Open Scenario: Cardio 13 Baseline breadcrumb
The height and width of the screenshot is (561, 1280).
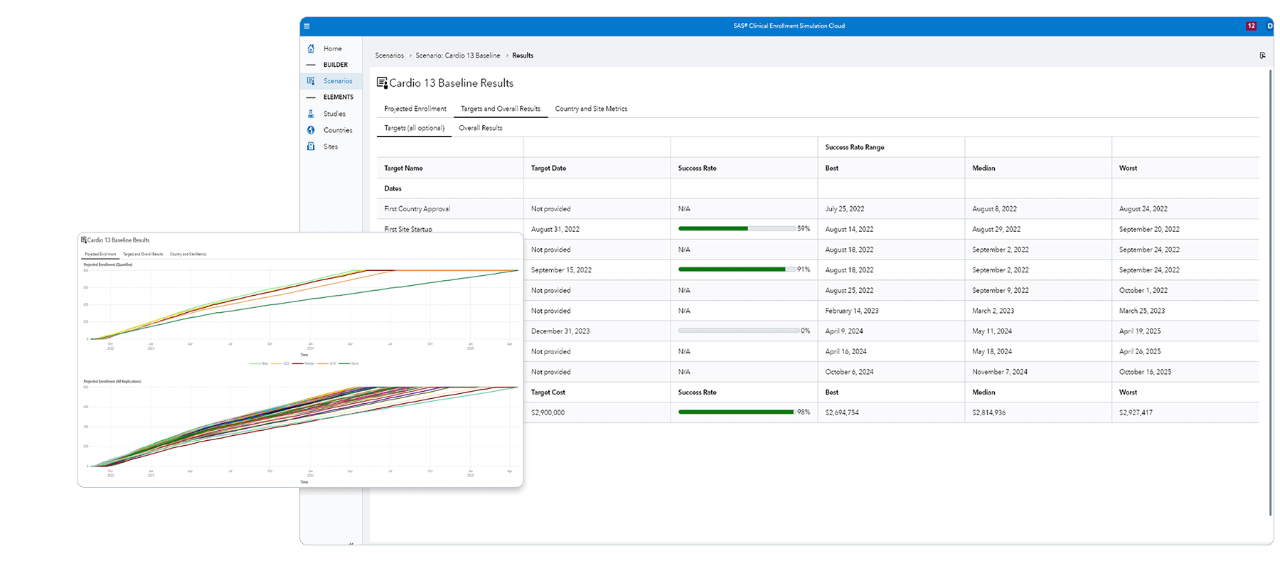(458, 56)
